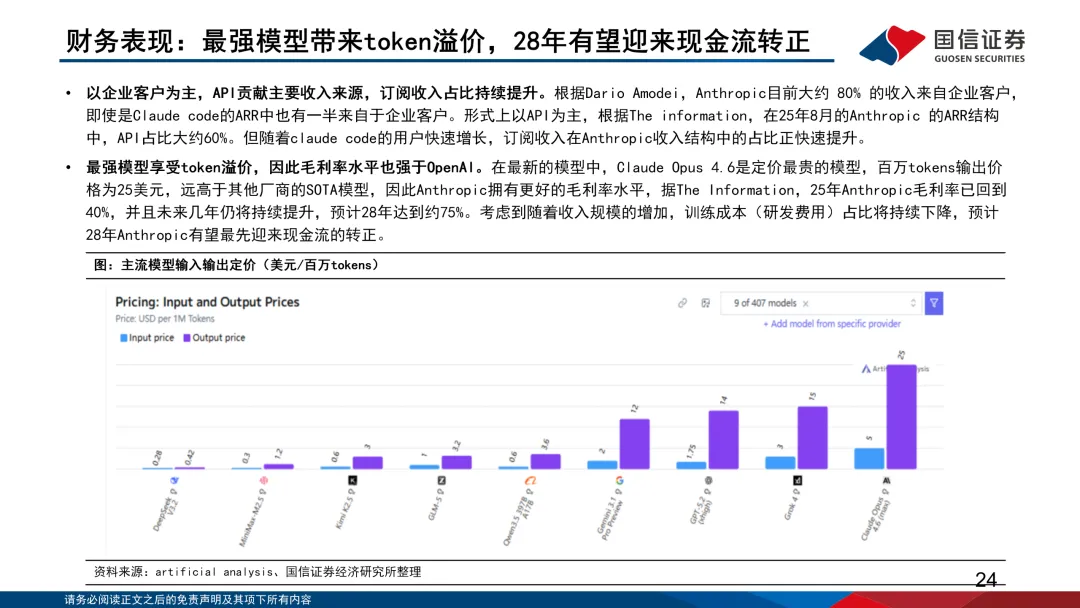The image size is (1080, 608).
Task: Click the source line 资料来源：artificial analysis
Action: coord(257,572)
